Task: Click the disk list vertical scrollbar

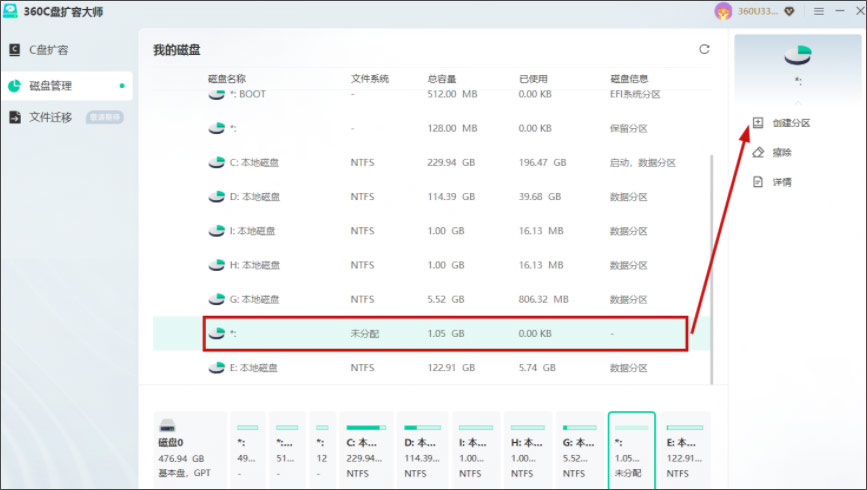Action: pyautogui.click(x=711, y=269)
